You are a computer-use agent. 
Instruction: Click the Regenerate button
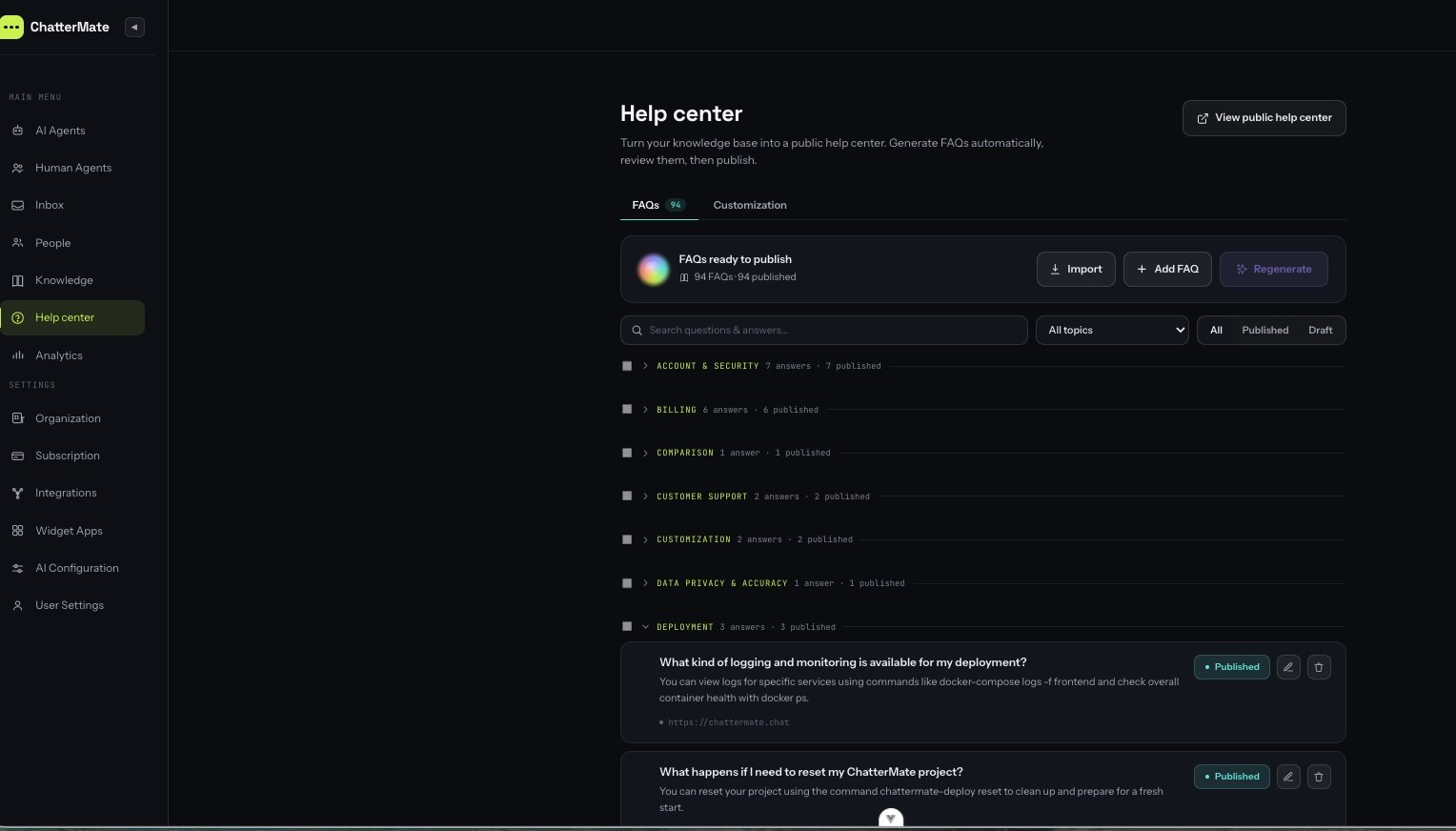1273,269
